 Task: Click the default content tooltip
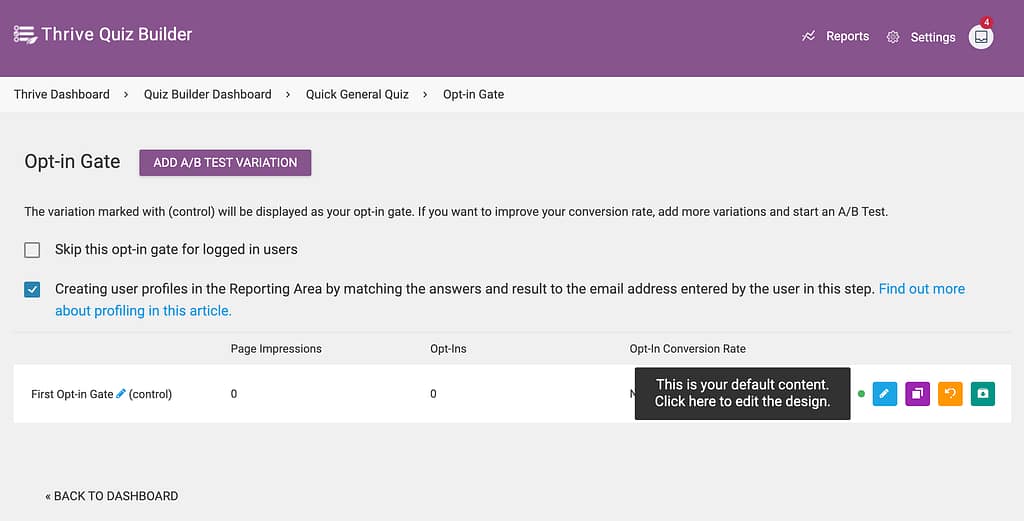743,393
